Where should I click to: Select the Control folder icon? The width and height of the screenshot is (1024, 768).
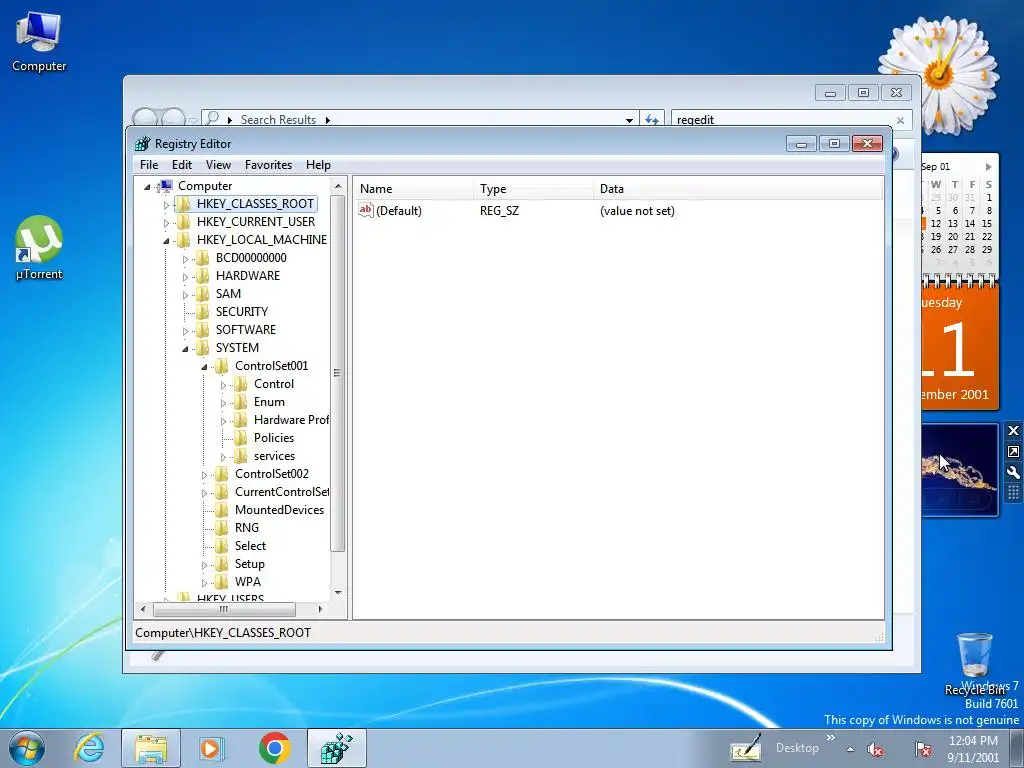pos(240,384)
